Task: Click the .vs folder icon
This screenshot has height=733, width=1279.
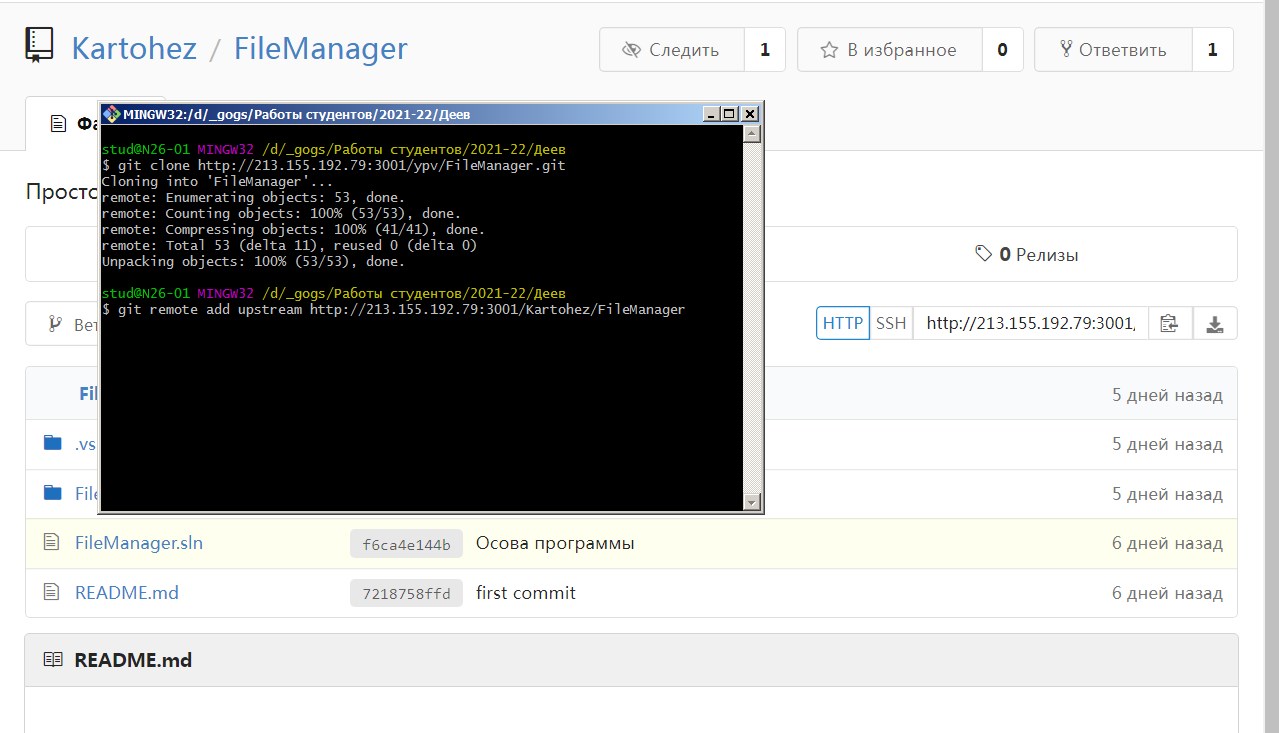Action: 53,444
